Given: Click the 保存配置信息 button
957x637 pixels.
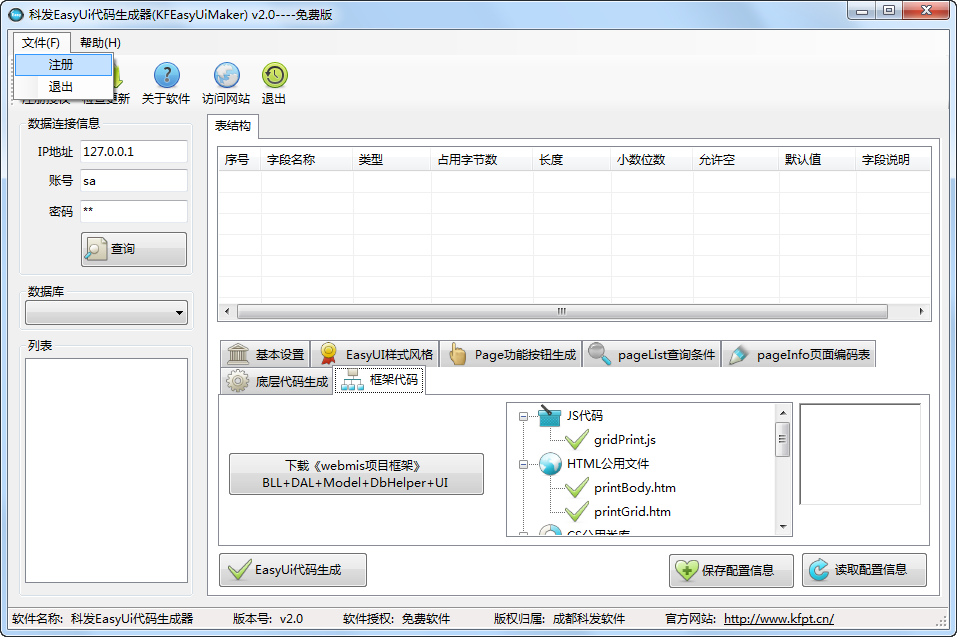Looking at the screenshot, I should (731, 570).
